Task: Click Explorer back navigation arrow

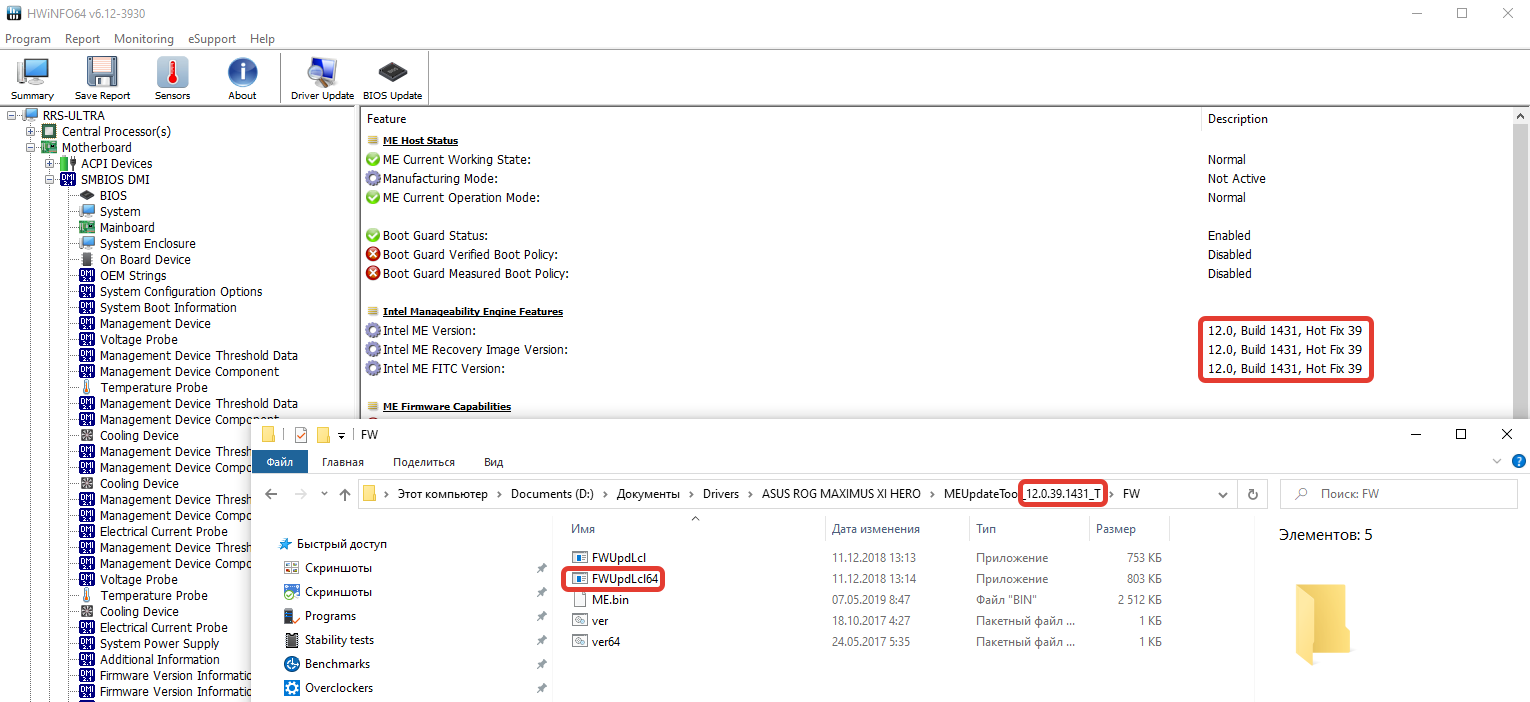Action: (x=271, y=494)
